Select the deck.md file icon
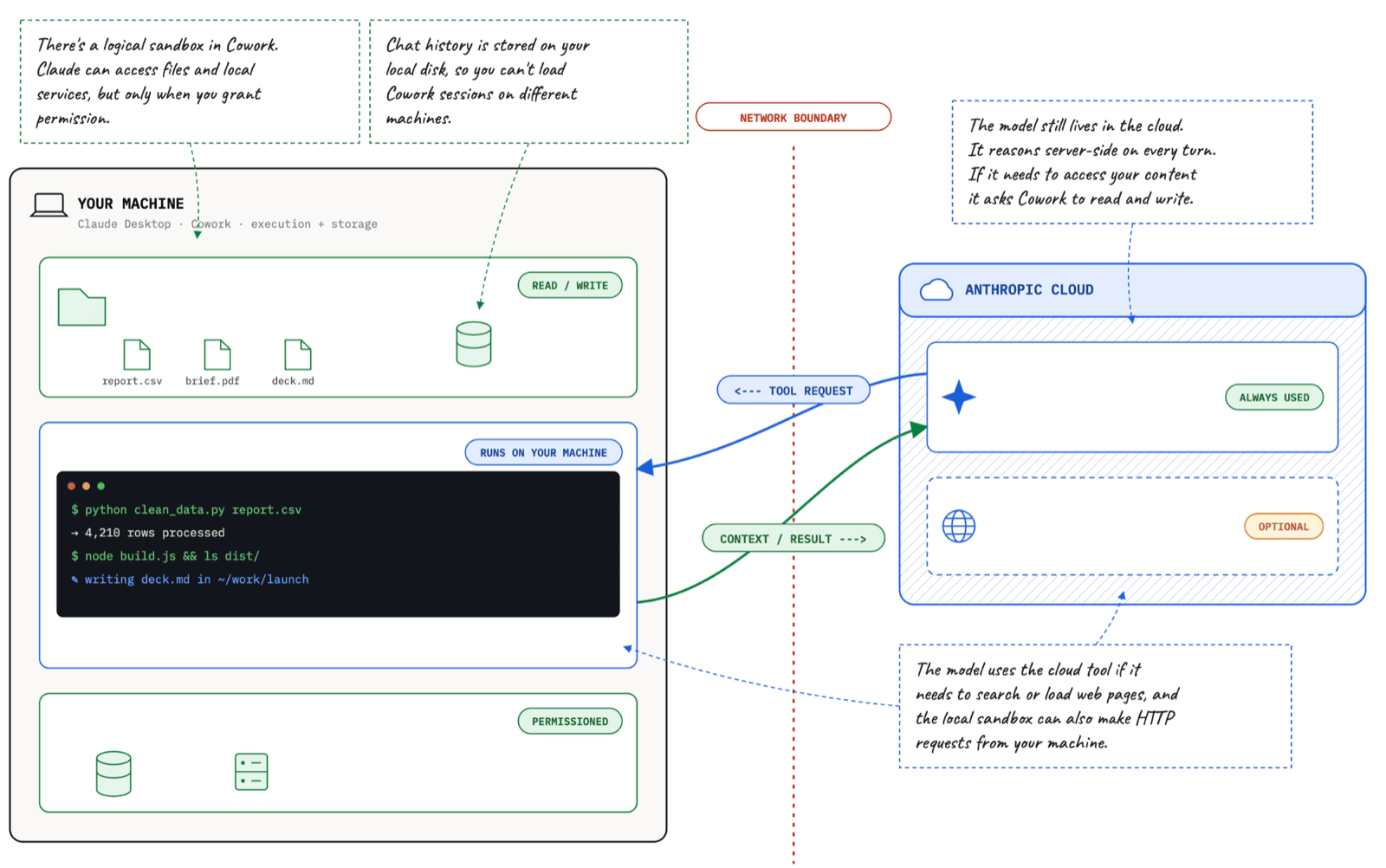Screen dimensions: 1386x868 click(x=297, y=354)
